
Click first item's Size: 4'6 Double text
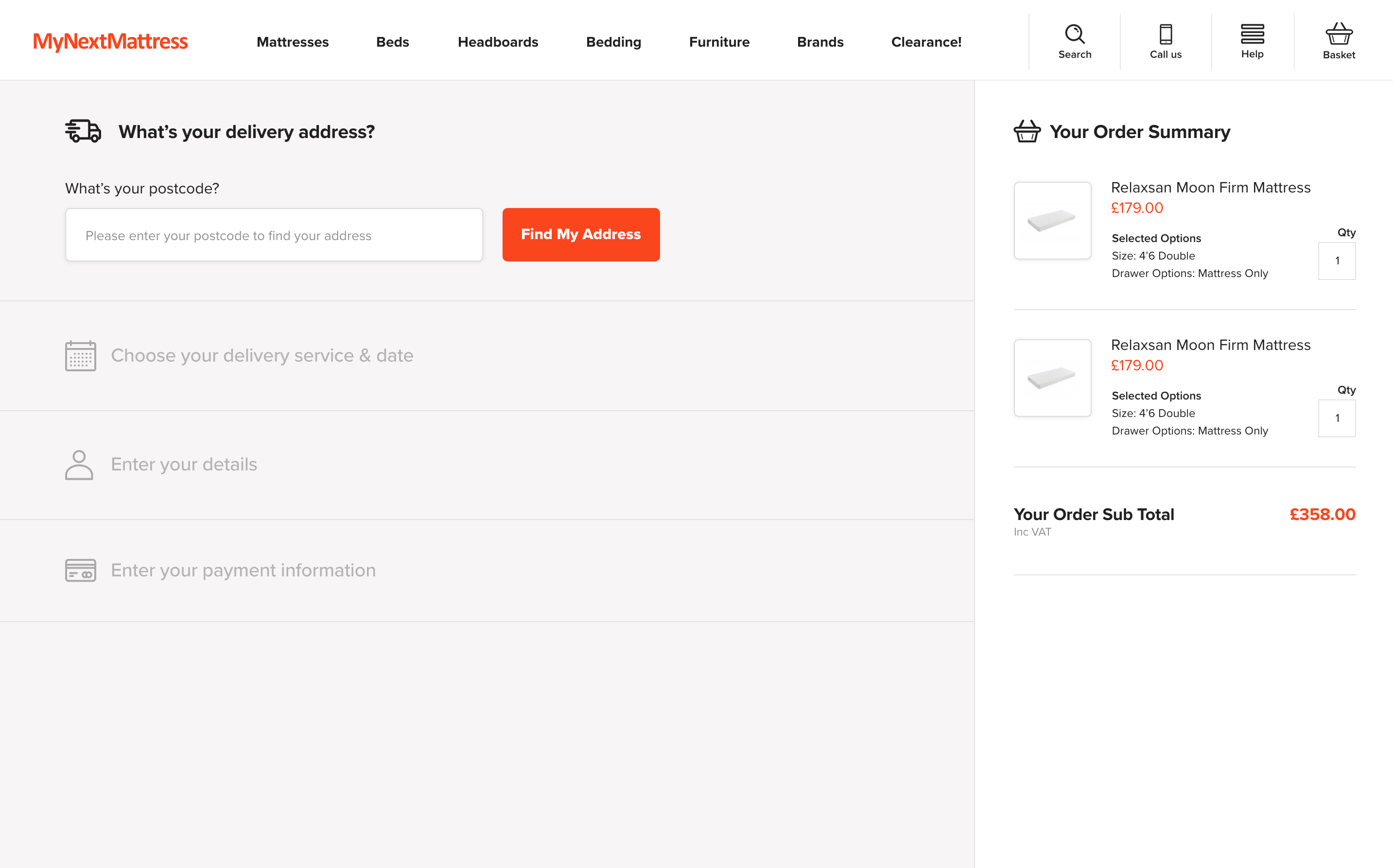point(1153,256)
